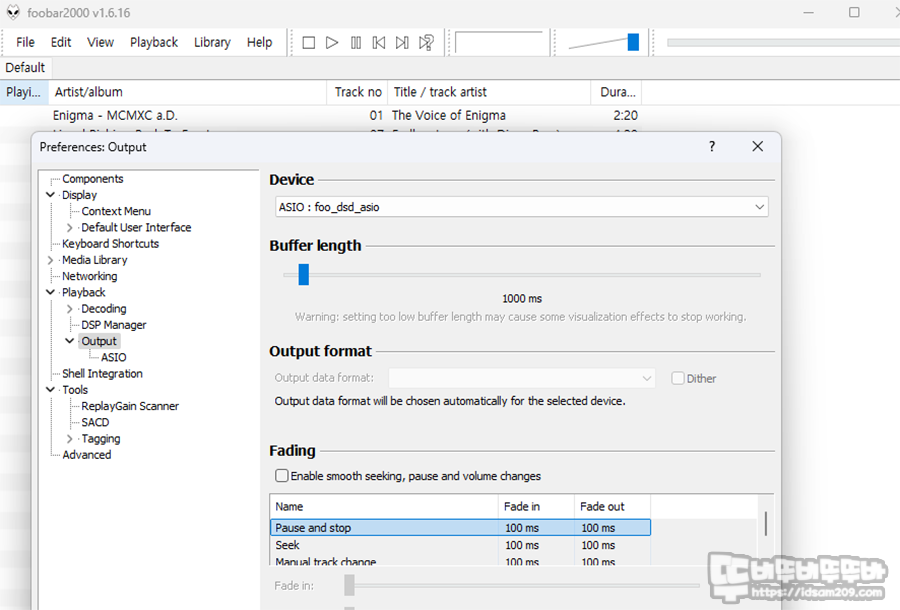Click the Fade in slider handle
The image size is (900, 610).
point(349,586)
